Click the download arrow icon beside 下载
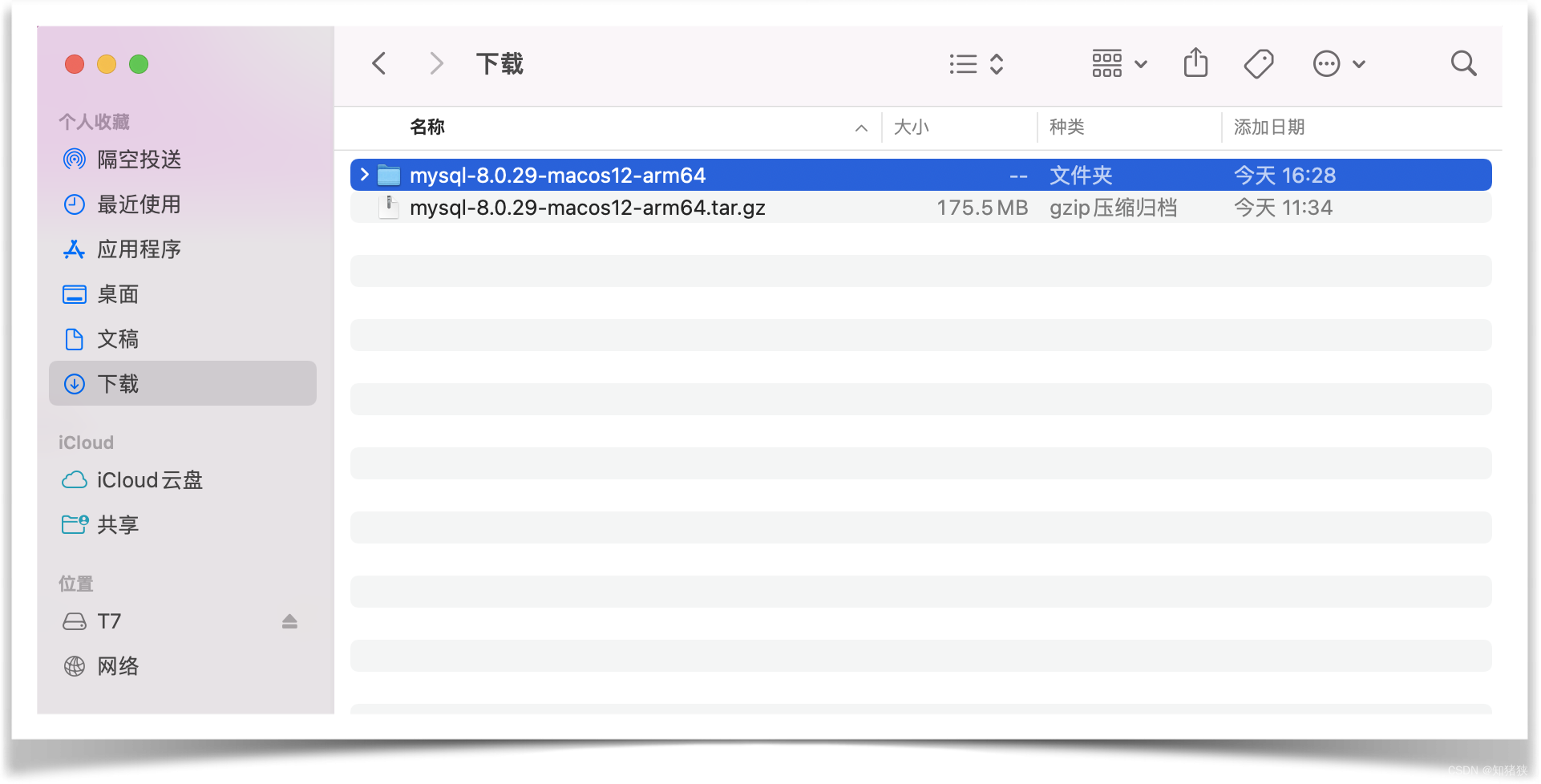 (75, 384)
